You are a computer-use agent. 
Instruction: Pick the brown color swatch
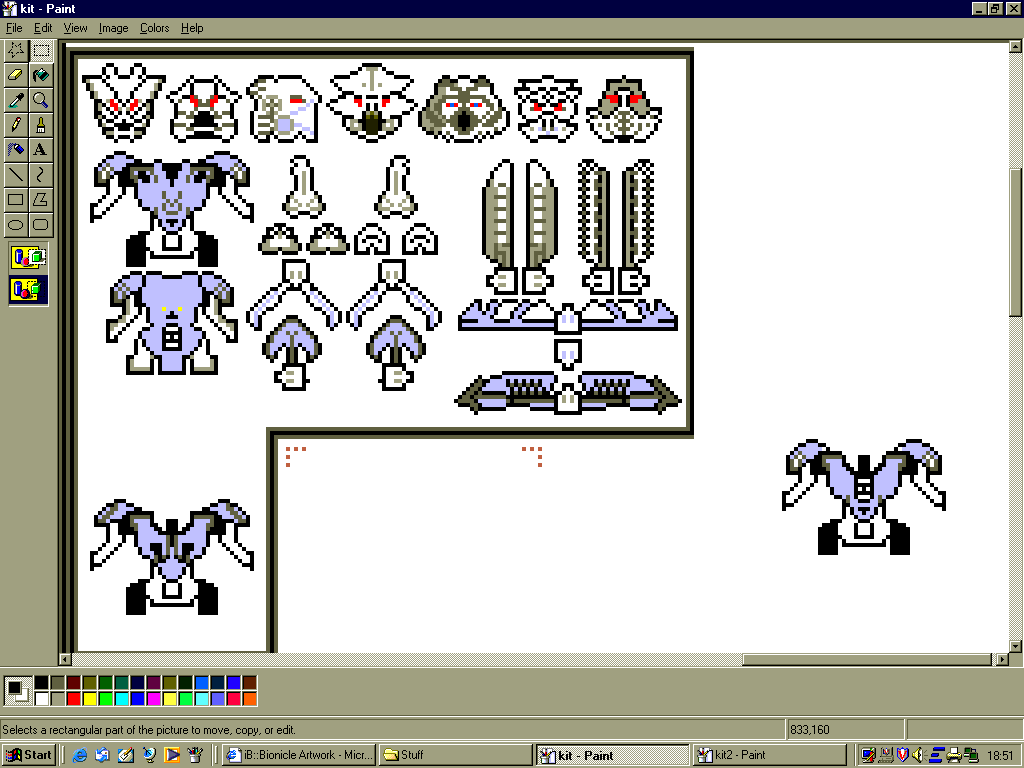[x=249, y=683]
